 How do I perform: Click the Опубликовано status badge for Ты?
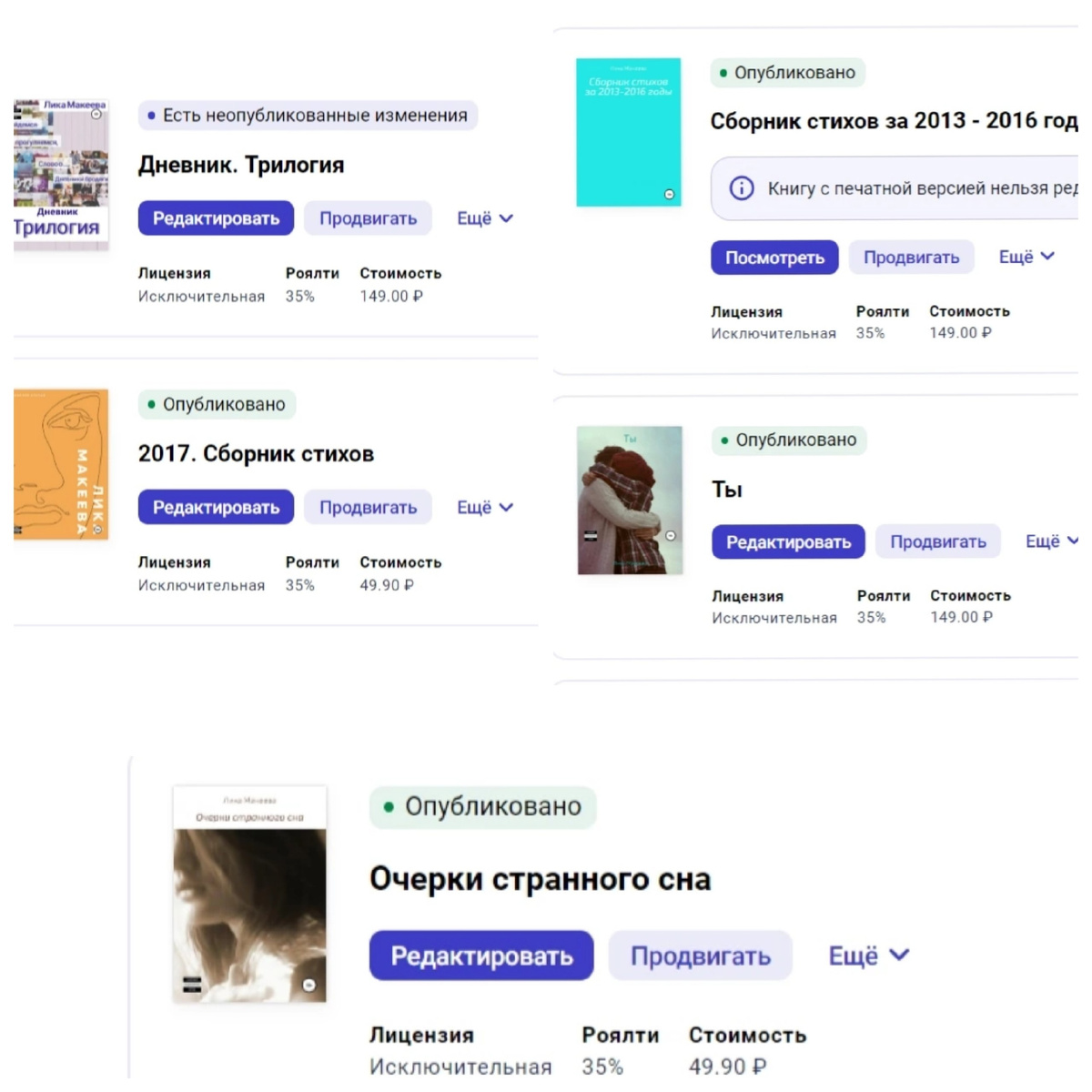[788, 440]
